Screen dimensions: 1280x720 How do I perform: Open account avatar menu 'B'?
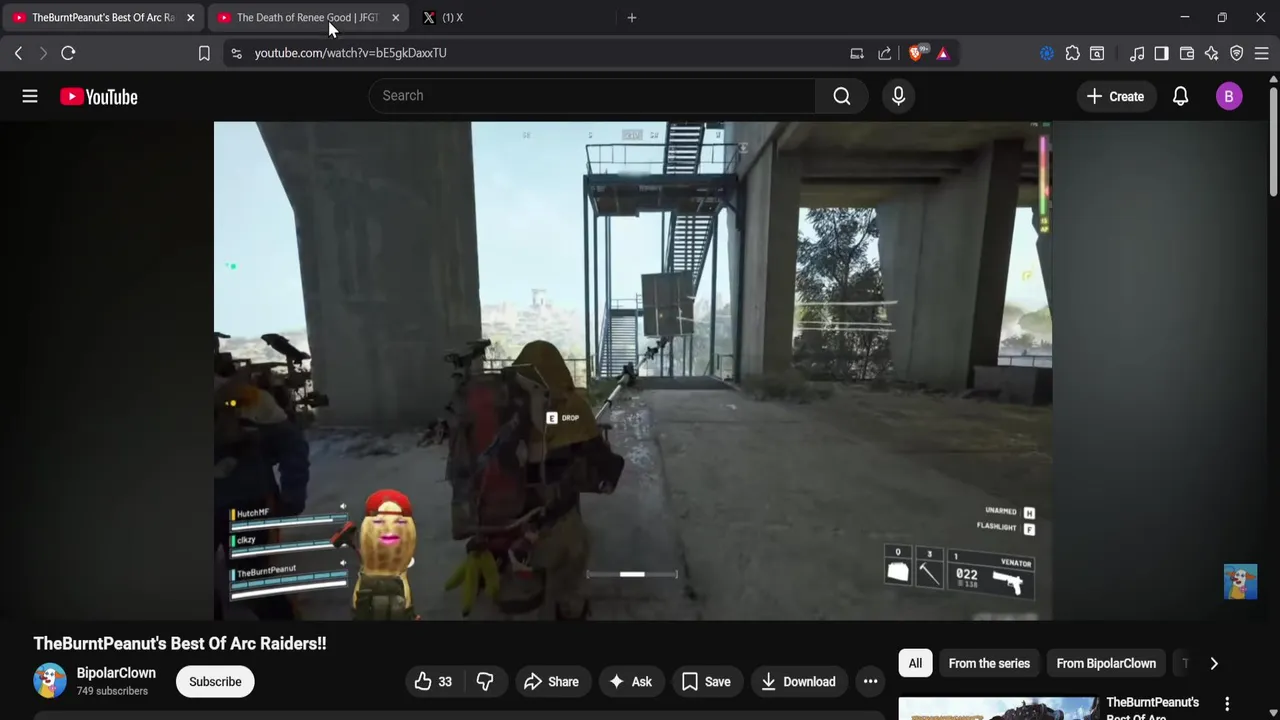1229,96
